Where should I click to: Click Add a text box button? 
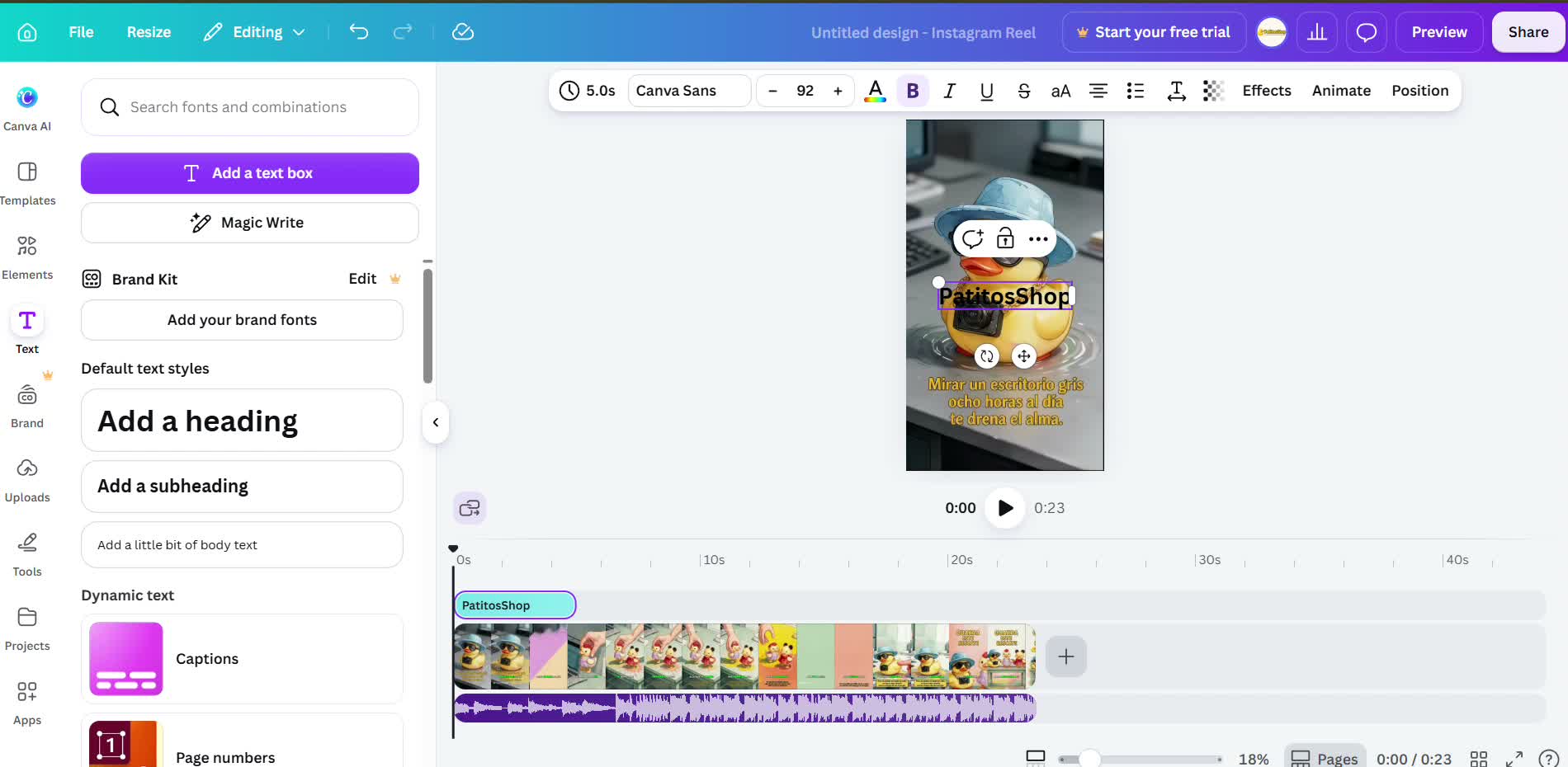coord(250,173)
